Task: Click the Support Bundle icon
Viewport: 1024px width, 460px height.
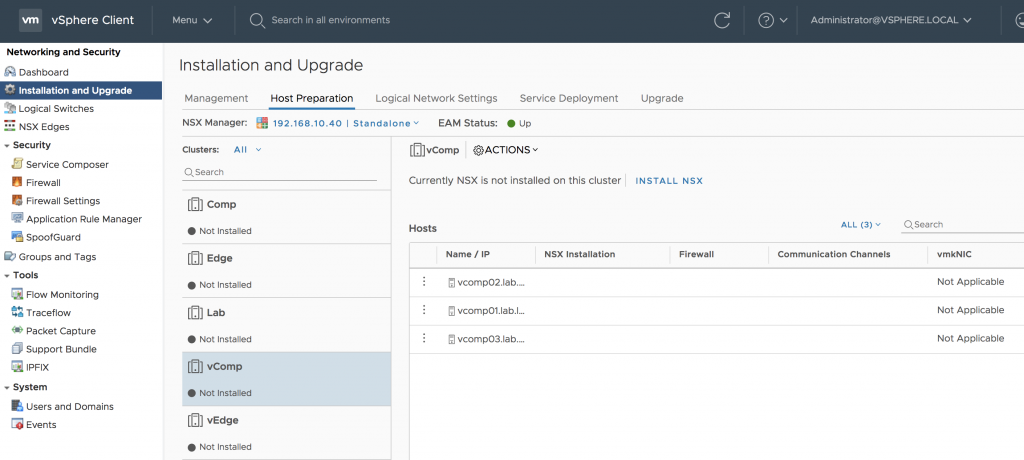Action: [18, 349]
